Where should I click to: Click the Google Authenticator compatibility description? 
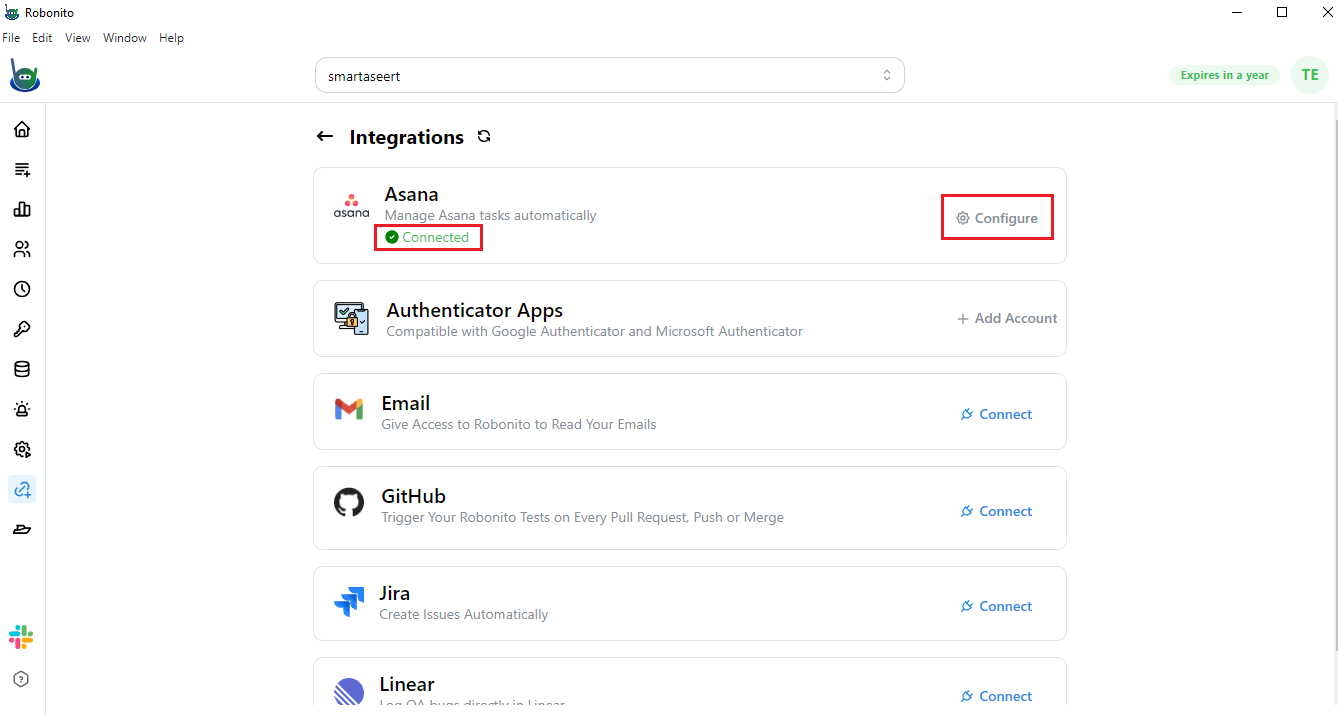point(594,331)
